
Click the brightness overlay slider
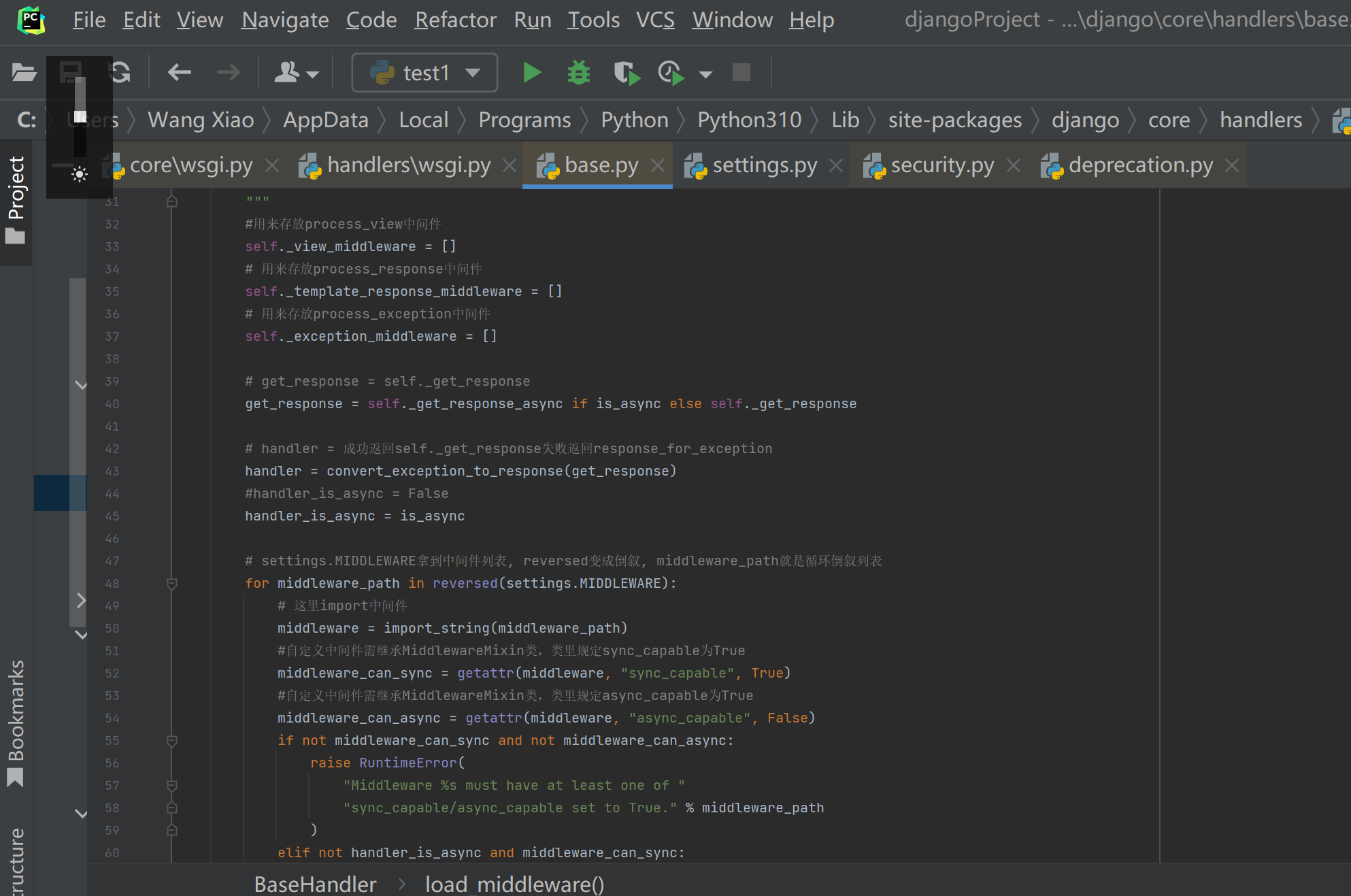click(x=80, y=116)
